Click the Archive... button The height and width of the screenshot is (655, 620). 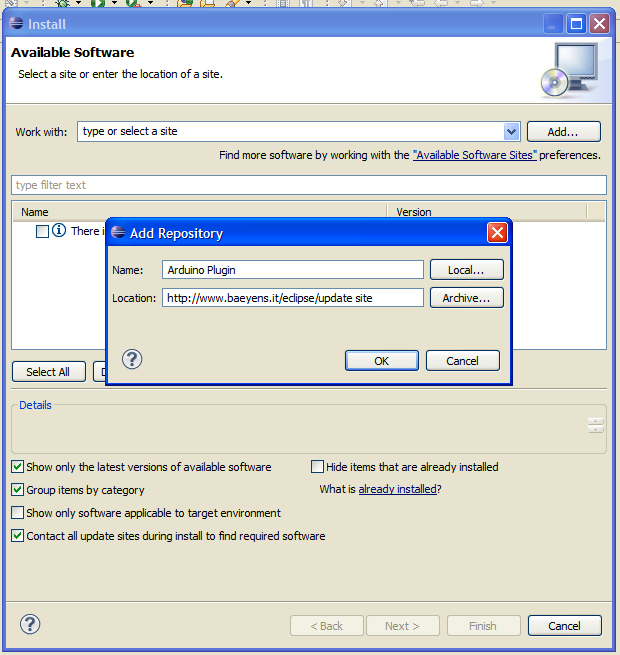pyautogui.click(x=466, y=298)
